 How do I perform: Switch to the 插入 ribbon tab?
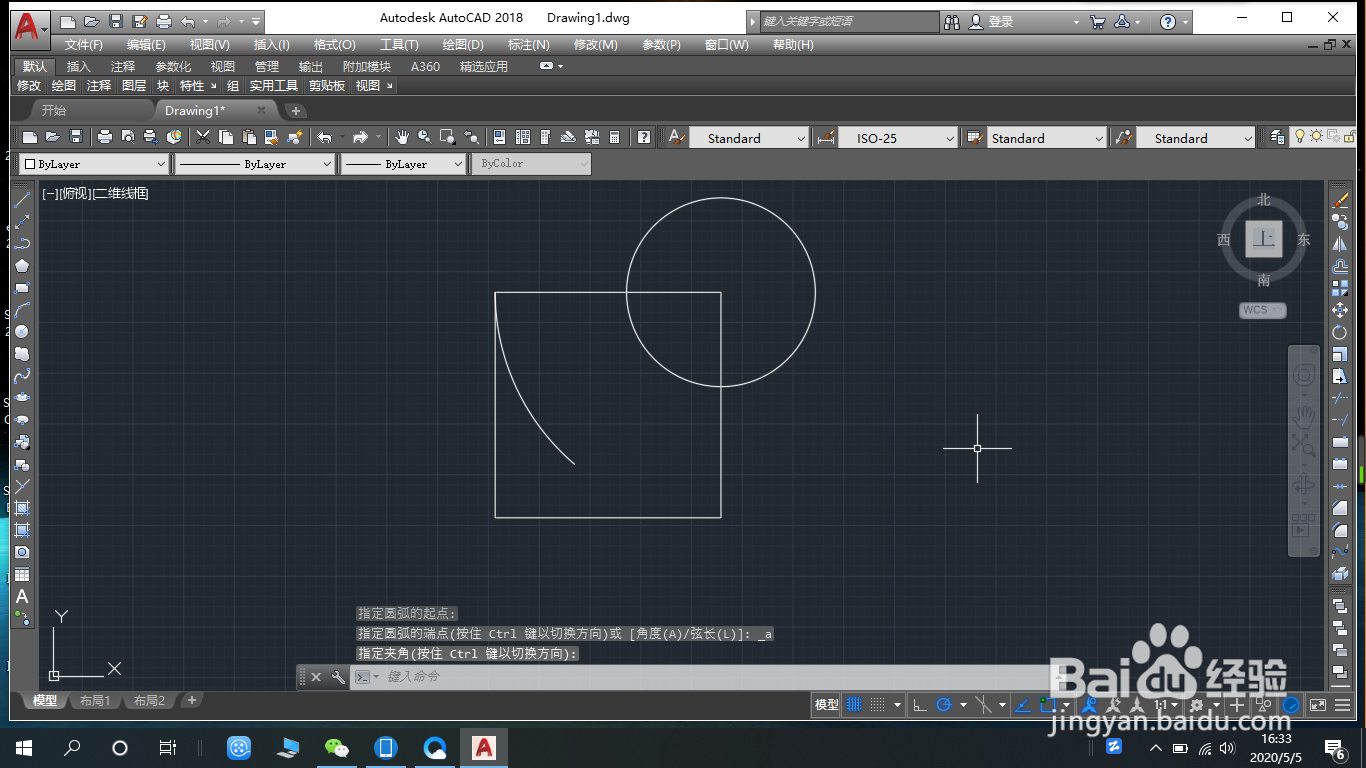click(x=78, y=66)
